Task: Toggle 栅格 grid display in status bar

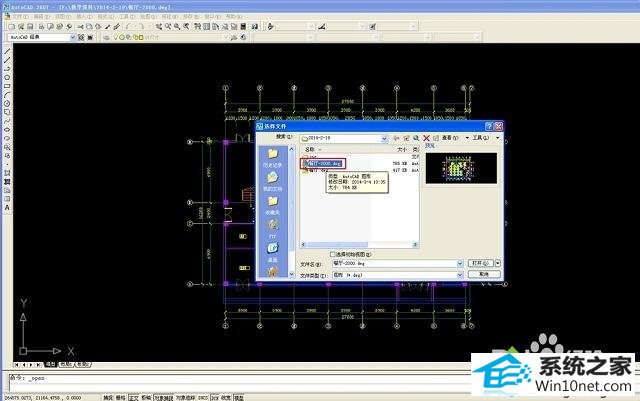Action: tap(121, 397)
